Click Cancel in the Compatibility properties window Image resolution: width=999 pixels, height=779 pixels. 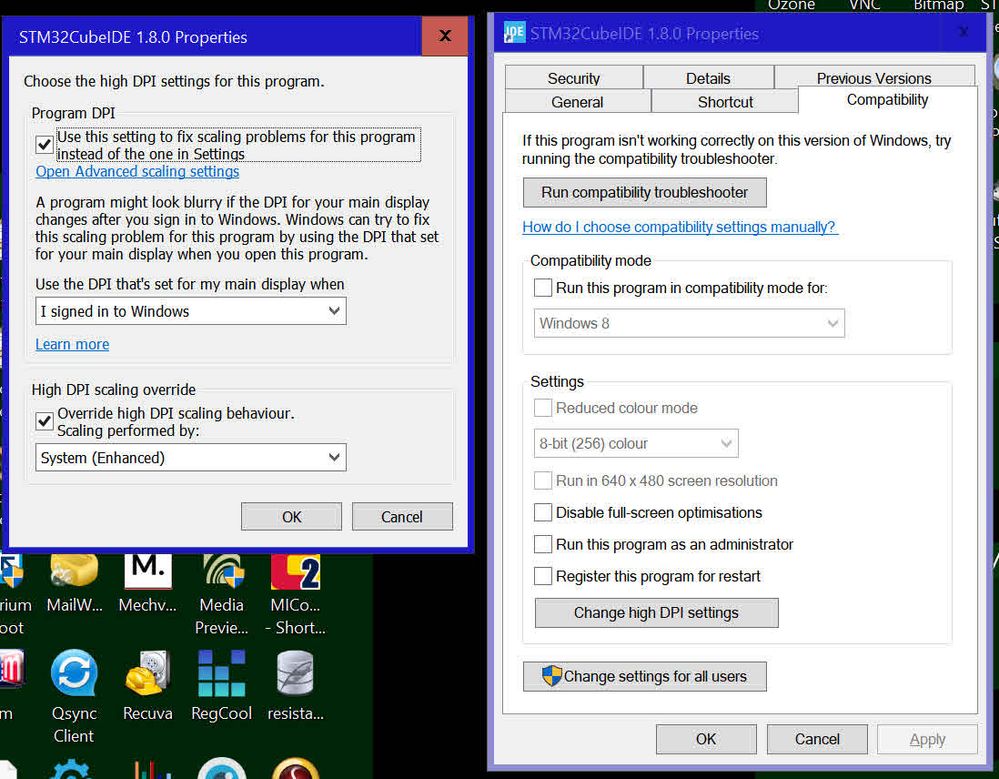pos(817,739)
